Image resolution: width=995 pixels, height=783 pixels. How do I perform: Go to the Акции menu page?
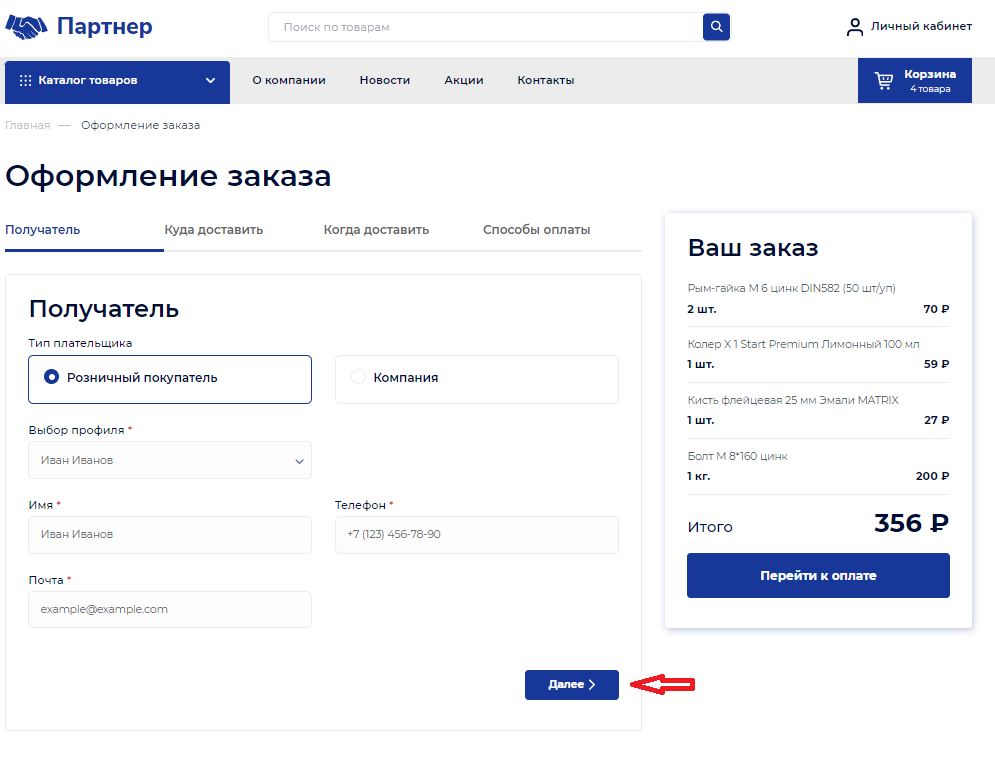[x=464, y=80]
